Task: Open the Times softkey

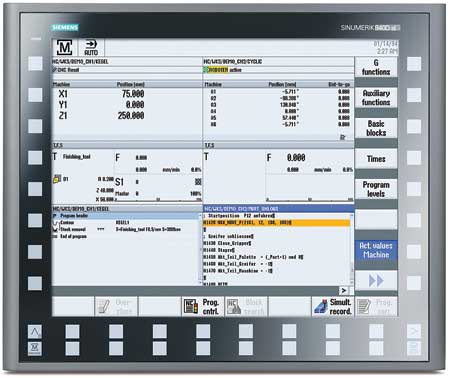Action: (376, 159)
